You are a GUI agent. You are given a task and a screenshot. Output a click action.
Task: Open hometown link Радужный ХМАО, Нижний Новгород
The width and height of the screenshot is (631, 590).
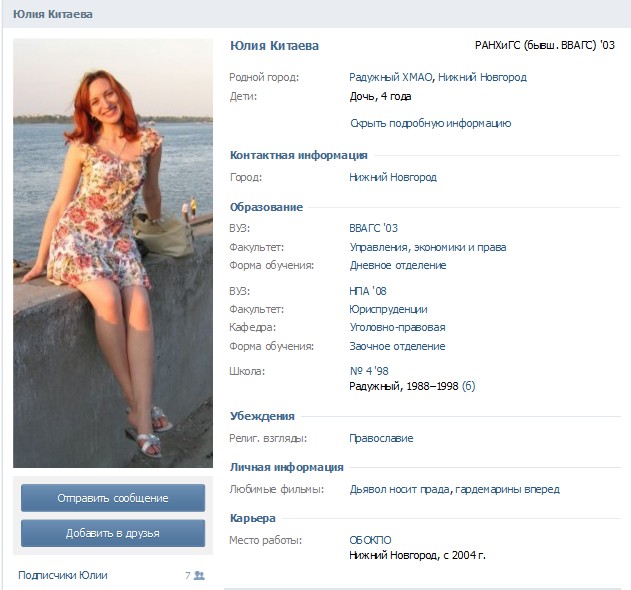(x=437, y=77)
